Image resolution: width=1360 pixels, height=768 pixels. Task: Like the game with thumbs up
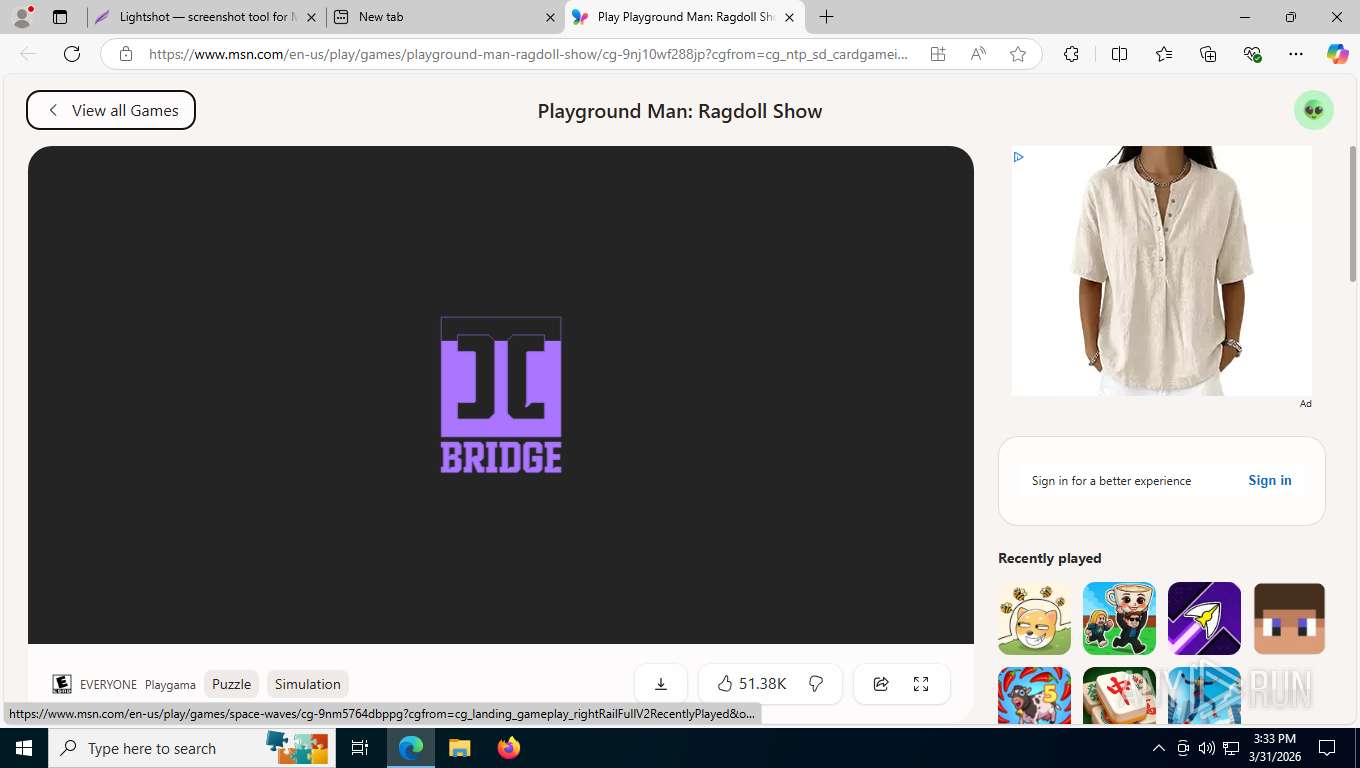click(x=751, y=684)
